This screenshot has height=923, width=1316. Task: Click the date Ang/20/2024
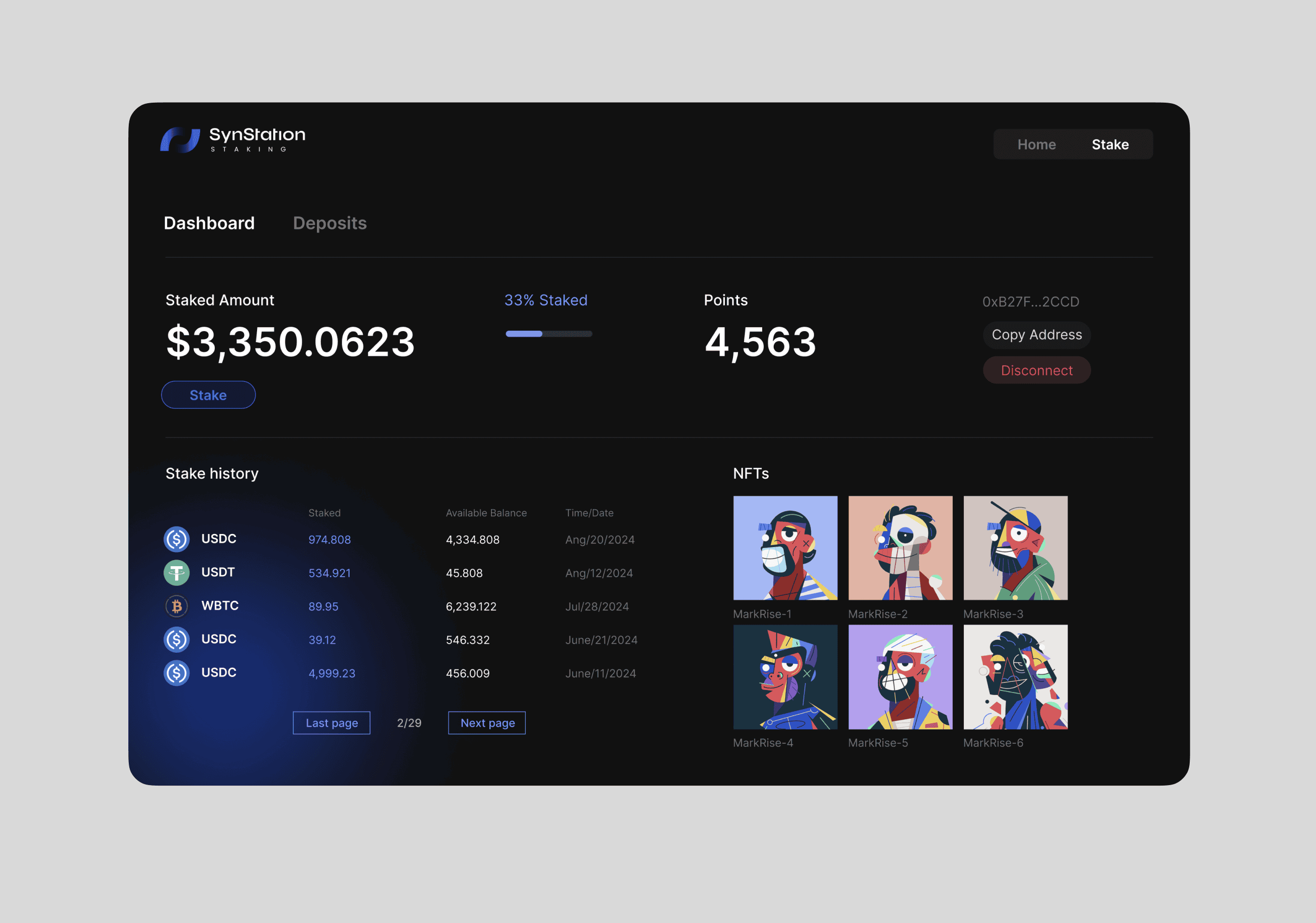(600, 540)
